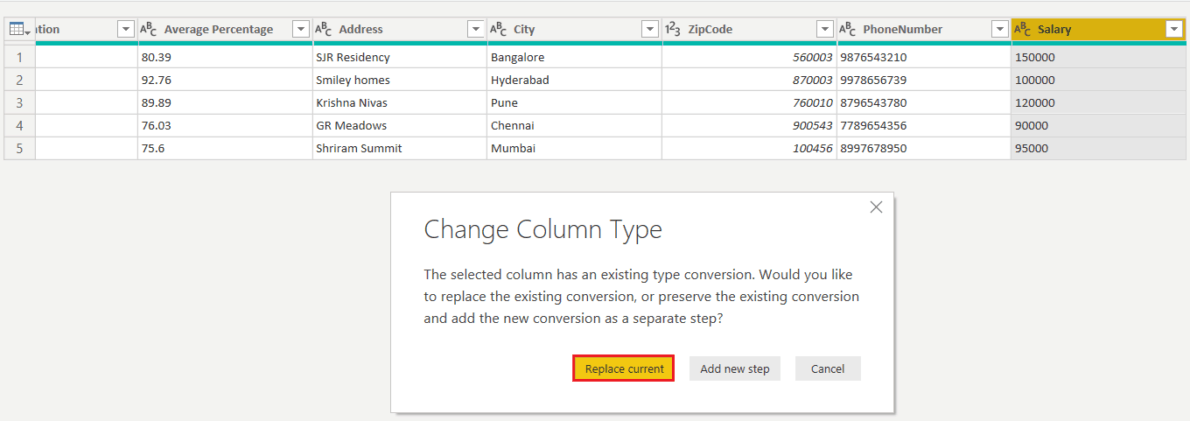Click the zip code 100456 cell
Screen dimensions: 1190x421
(748, 149)
